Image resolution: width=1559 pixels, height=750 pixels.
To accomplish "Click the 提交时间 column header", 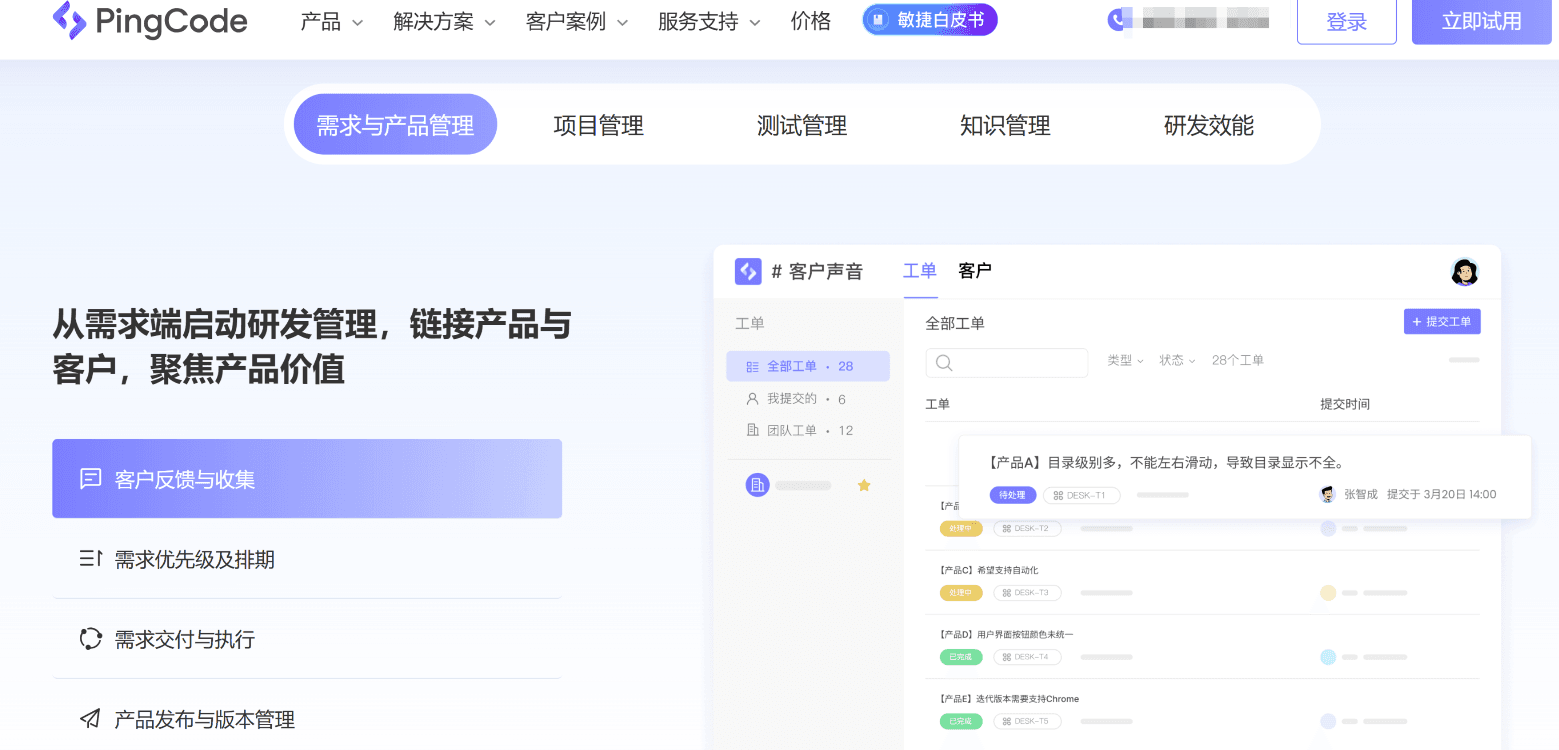I will [1345, 404].
